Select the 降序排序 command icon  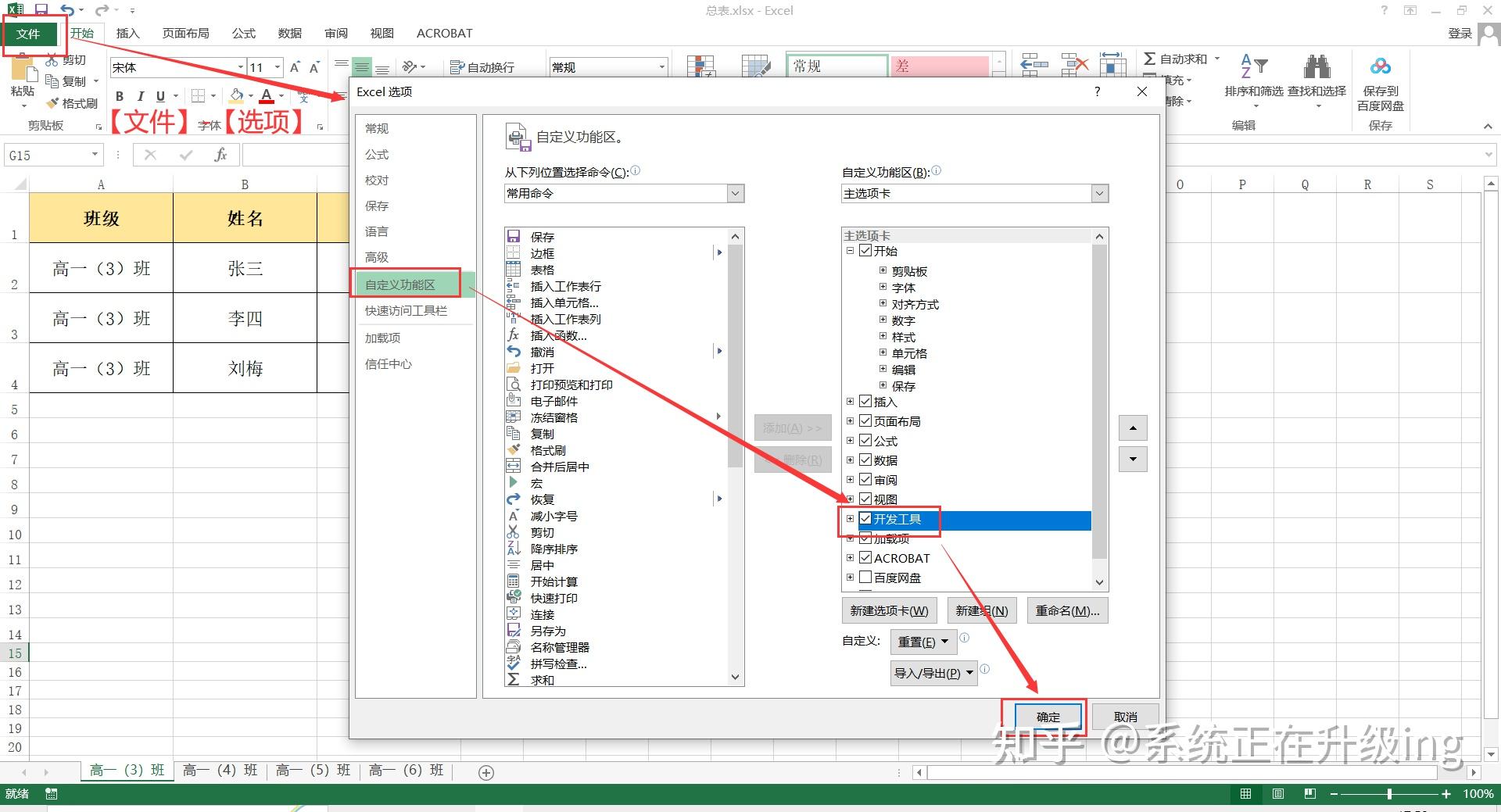pyautogui.click(x=514, y=549)
